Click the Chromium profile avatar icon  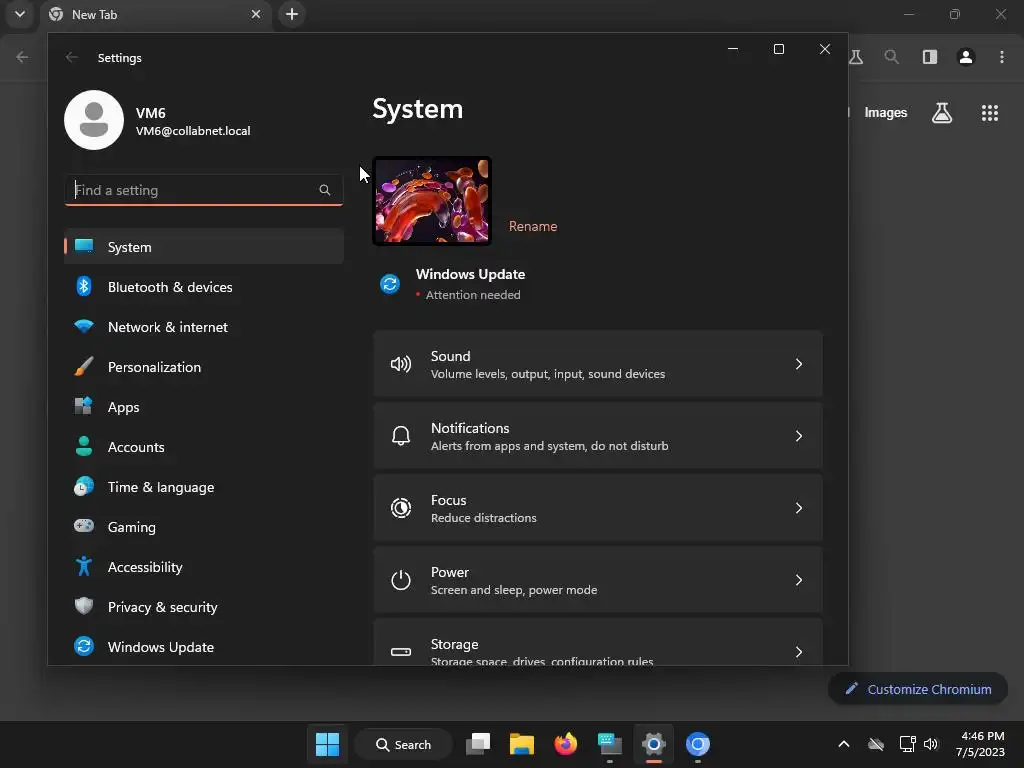click(x=965, y=57)
